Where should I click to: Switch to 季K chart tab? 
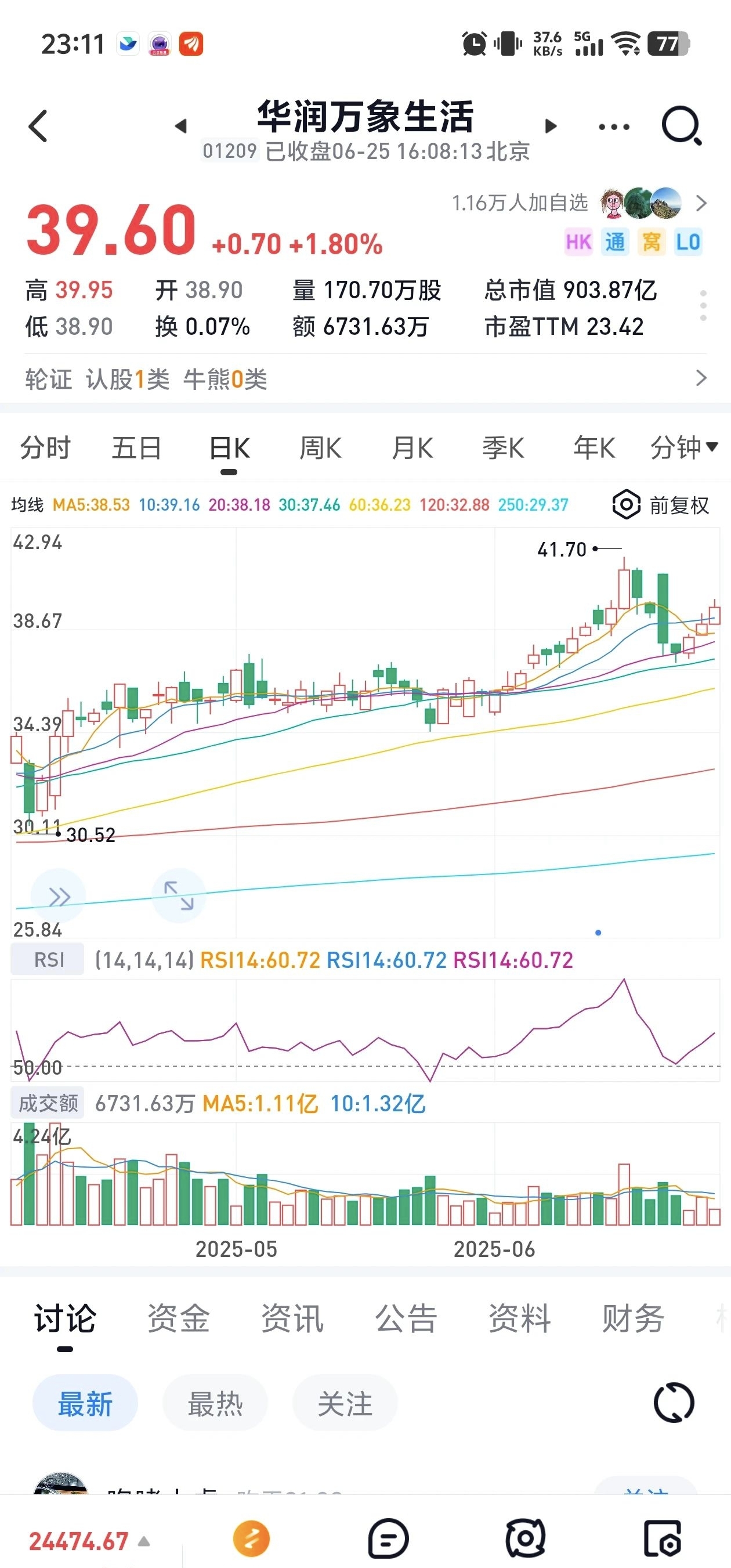[503, 448]
